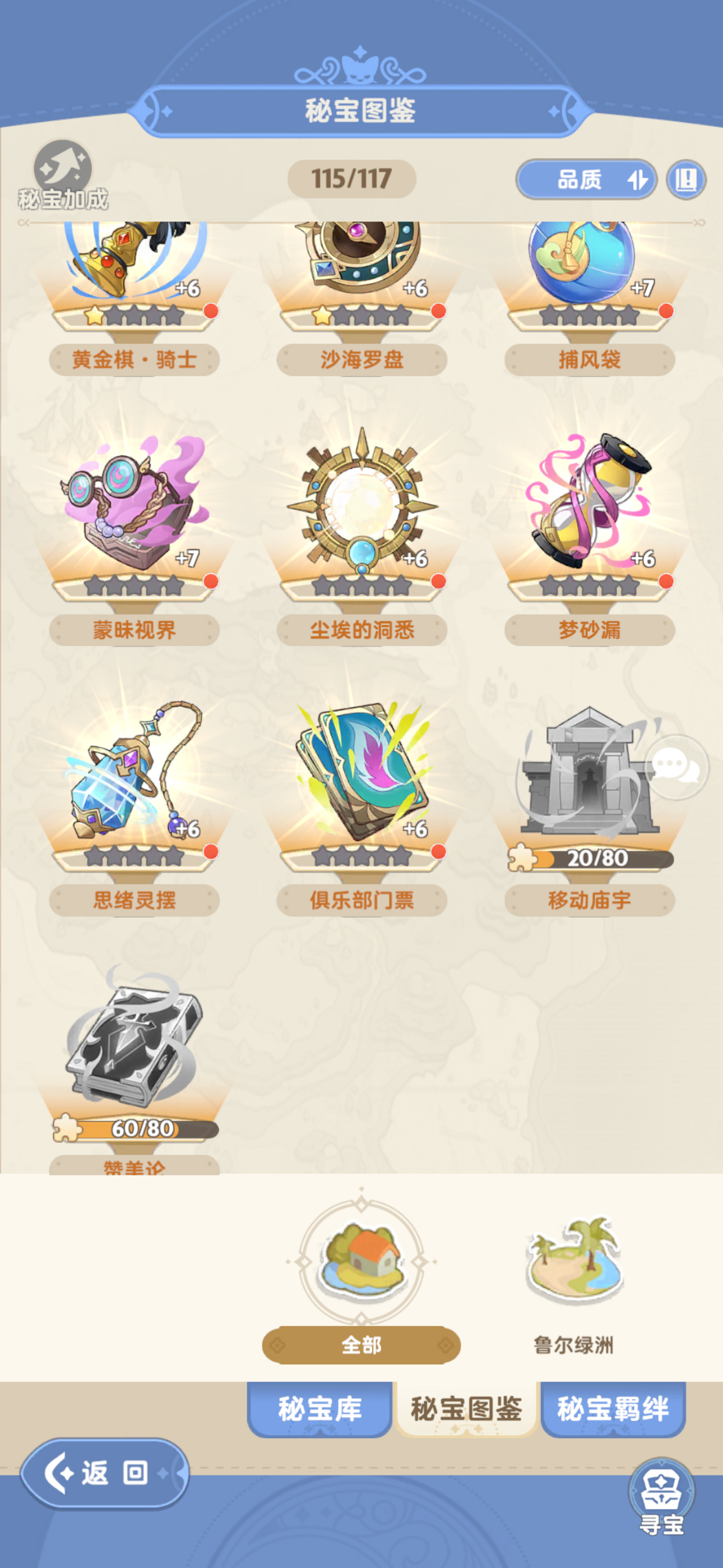Switch to the 秘宝羁绊 tab

pyautogui.click(x=613, y=1409)
